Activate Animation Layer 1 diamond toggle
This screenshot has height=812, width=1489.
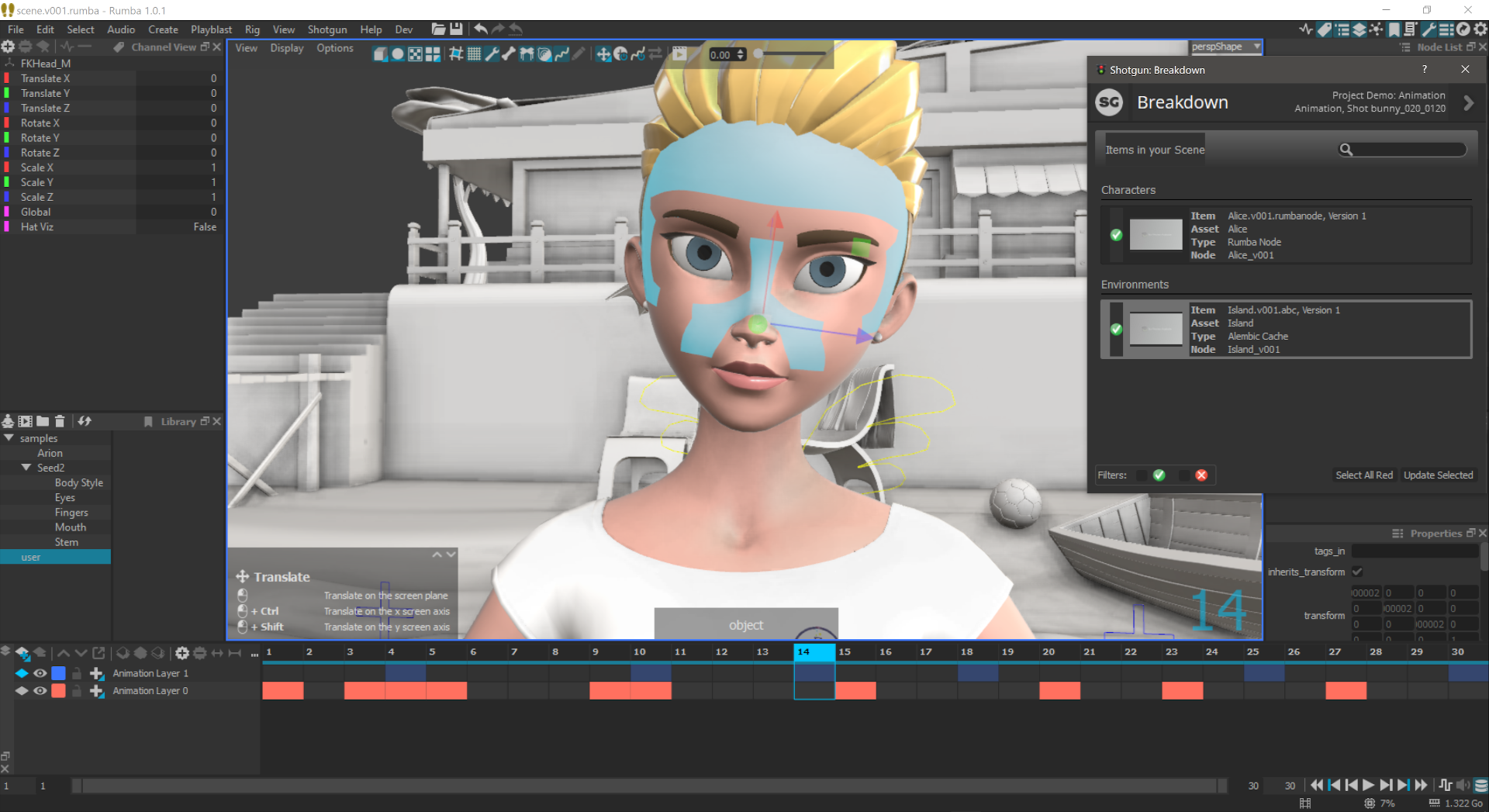(22, 673)
